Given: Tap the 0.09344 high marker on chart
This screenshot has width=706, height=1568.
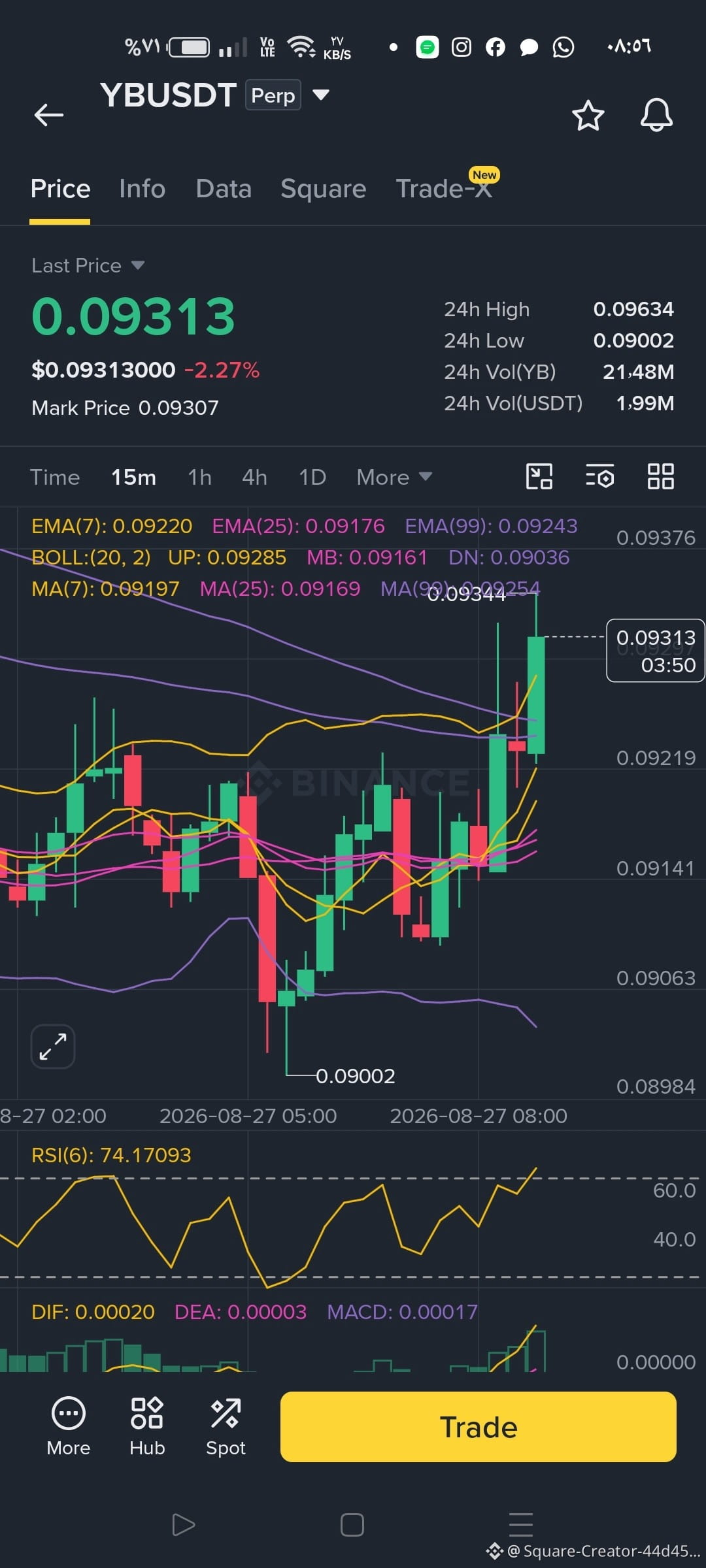Looking at the screenshot, I should pos(467,595).
